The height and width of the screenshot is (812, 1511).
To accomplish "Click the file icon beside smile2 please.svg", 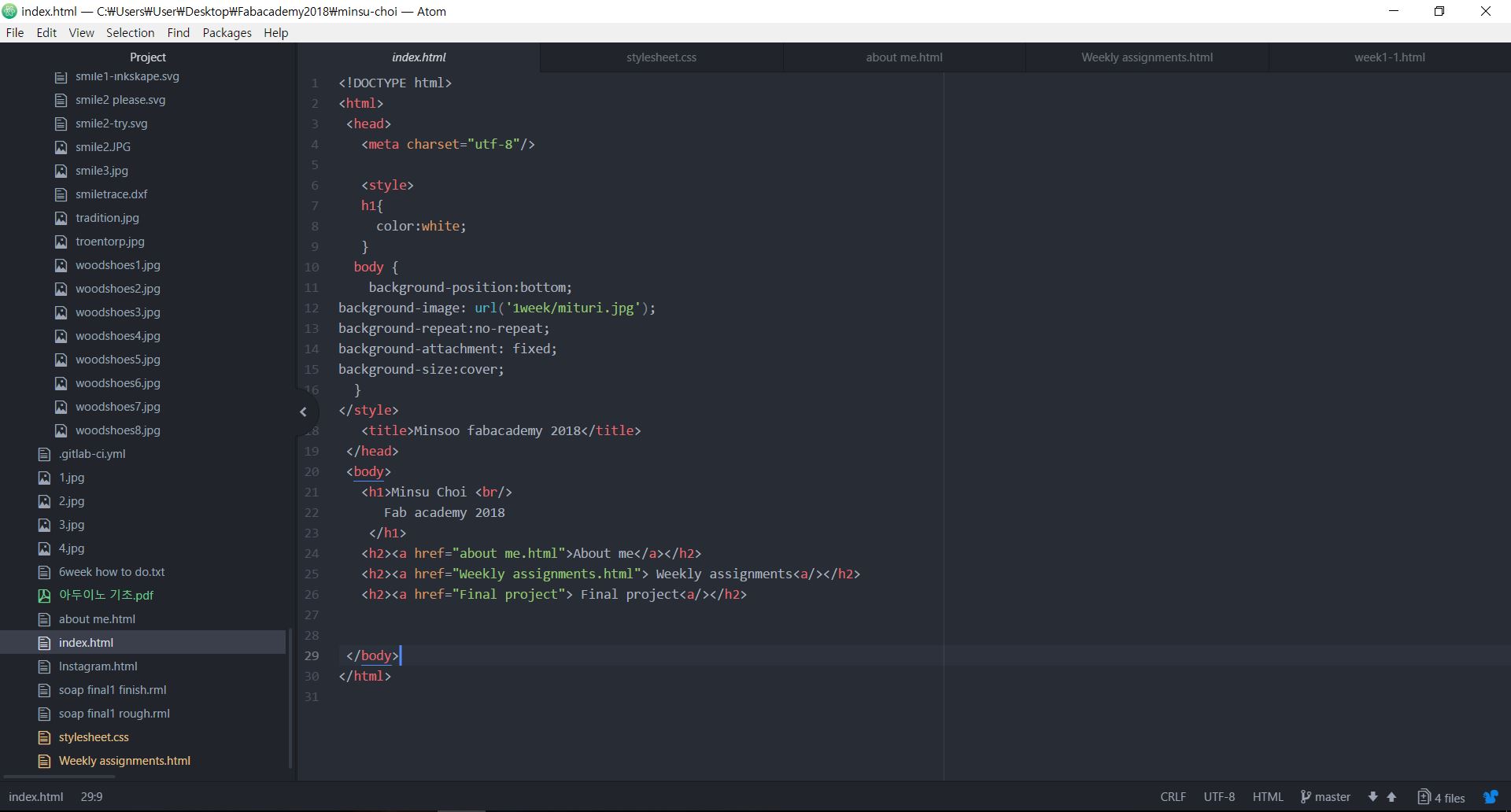I will click(61, 100).
